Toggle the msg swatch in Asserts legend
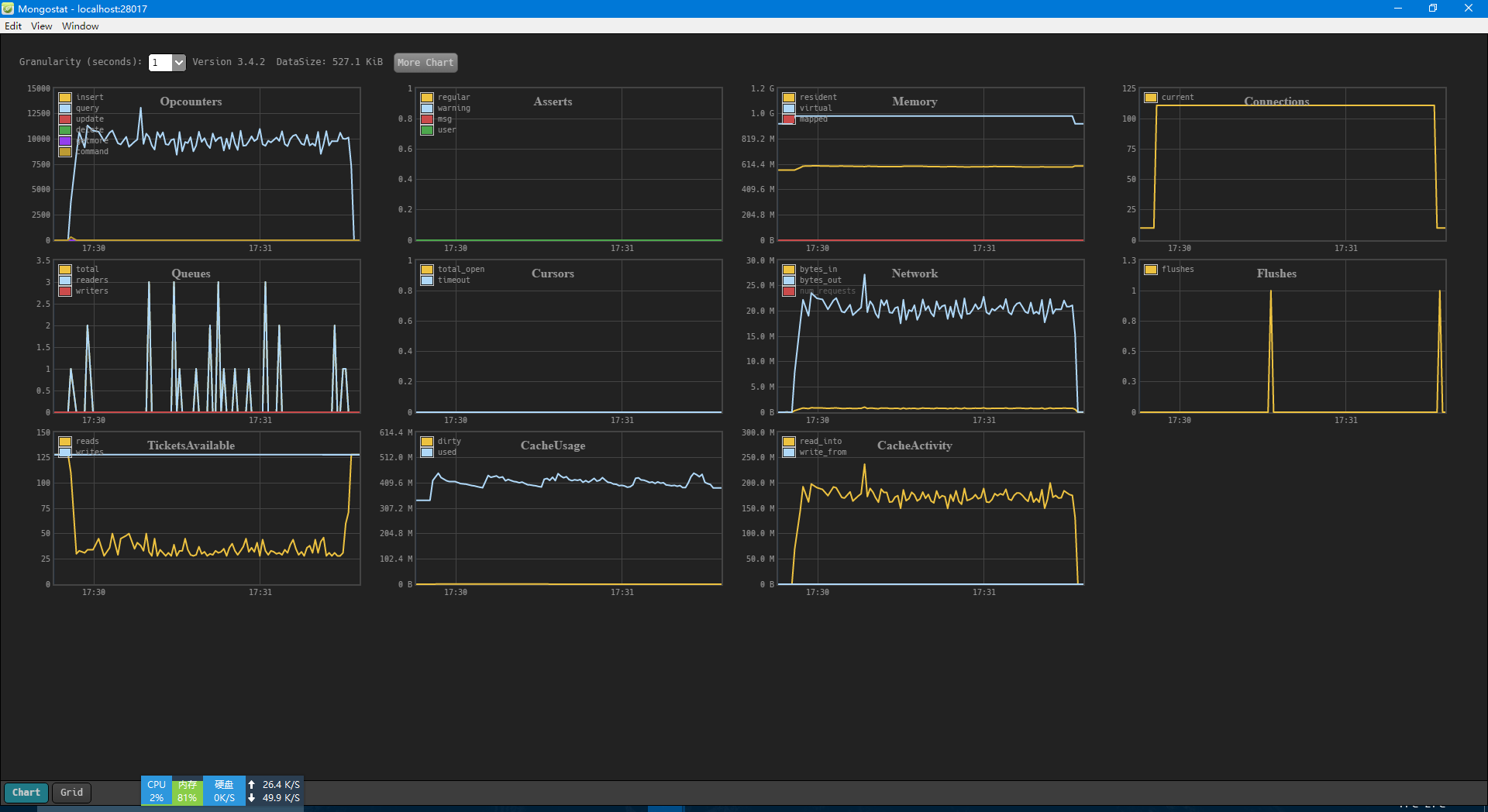Image resolution: width=1488 pixels, height=812 pixels. click(427, 119)
